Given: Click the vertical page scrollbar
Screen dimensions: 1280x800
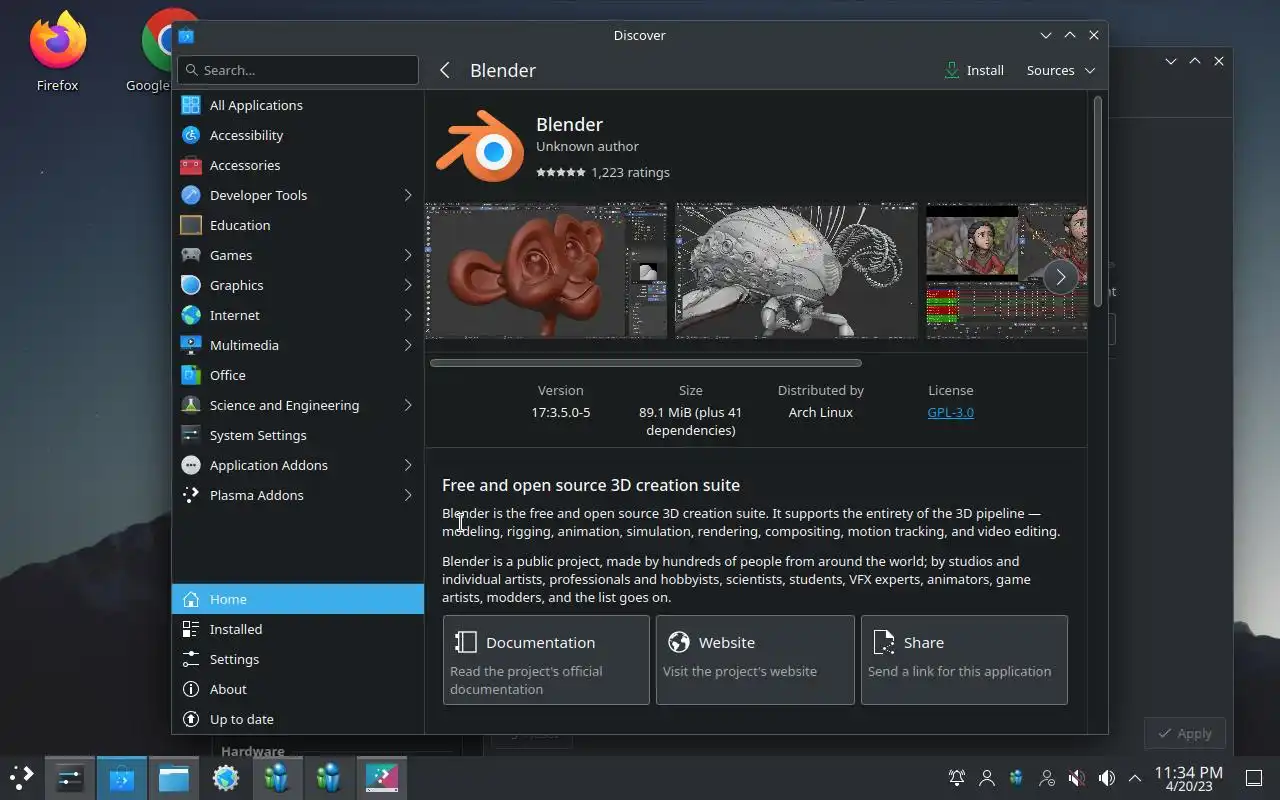Looking at the screenshot, I should click(1097, 200).
